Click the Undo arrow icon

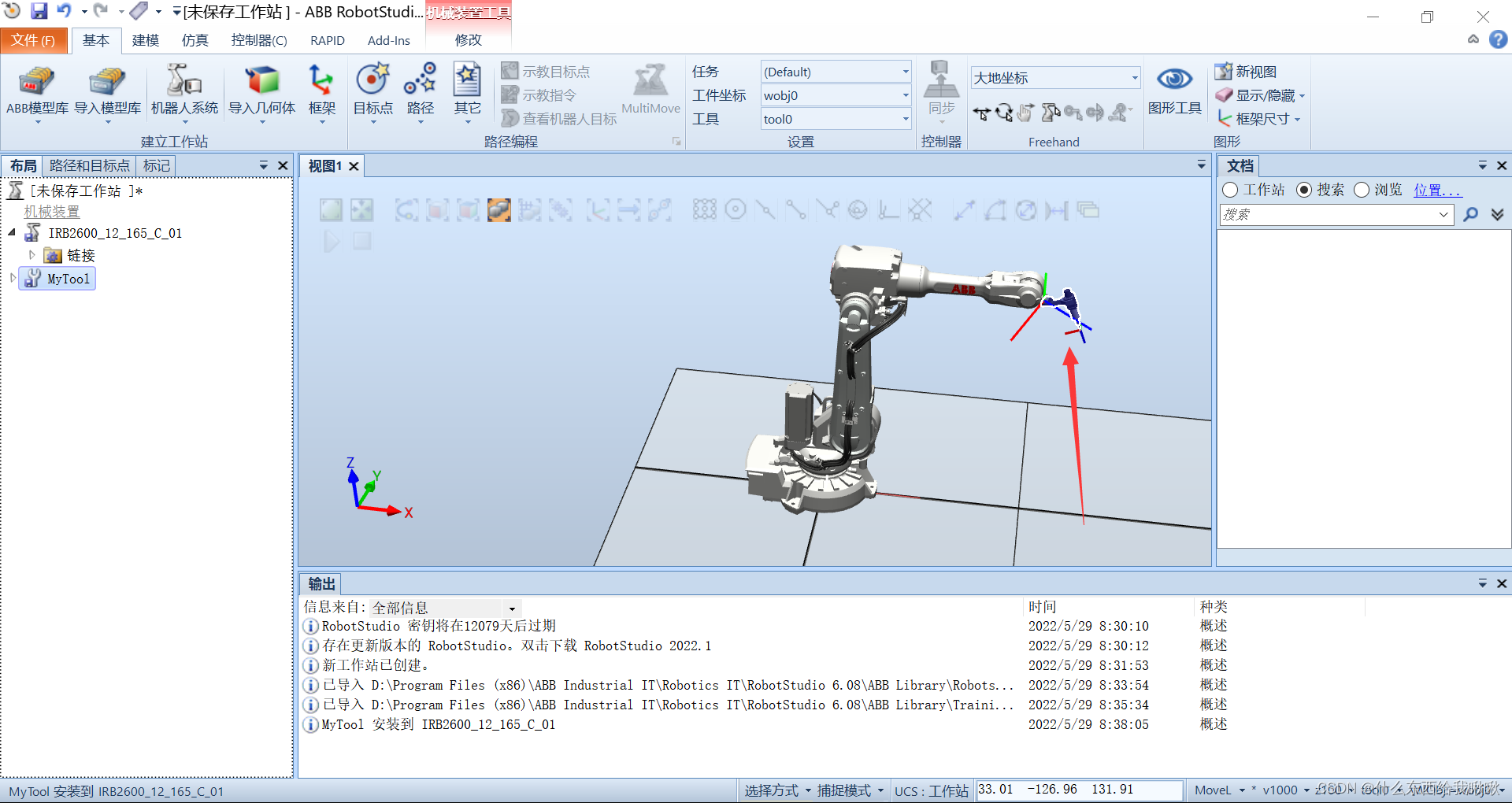pyautogui.click(x=64, y=11)
